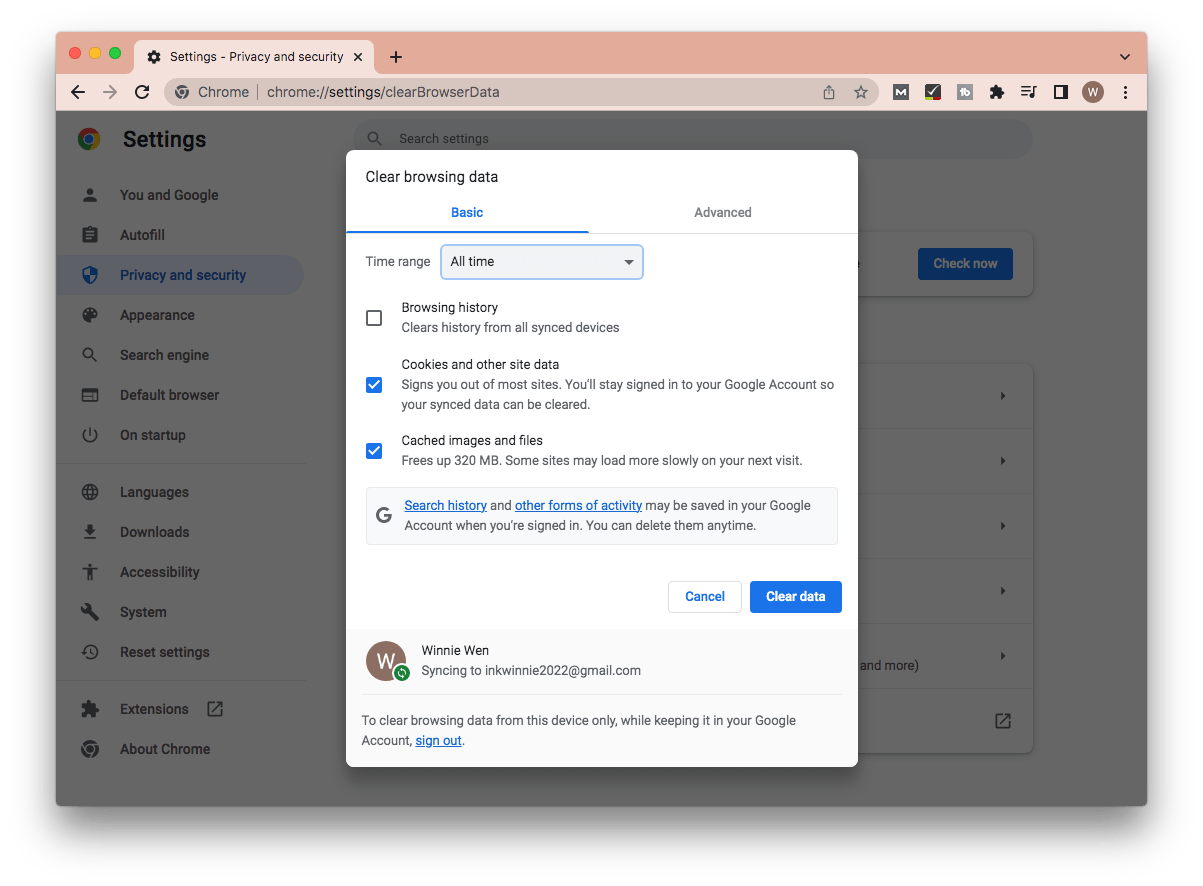Click the bookmark star icon
Image resolution: width=1203 pixels, height=886 pixels.
pyautogui.click(x=860, y=92)
